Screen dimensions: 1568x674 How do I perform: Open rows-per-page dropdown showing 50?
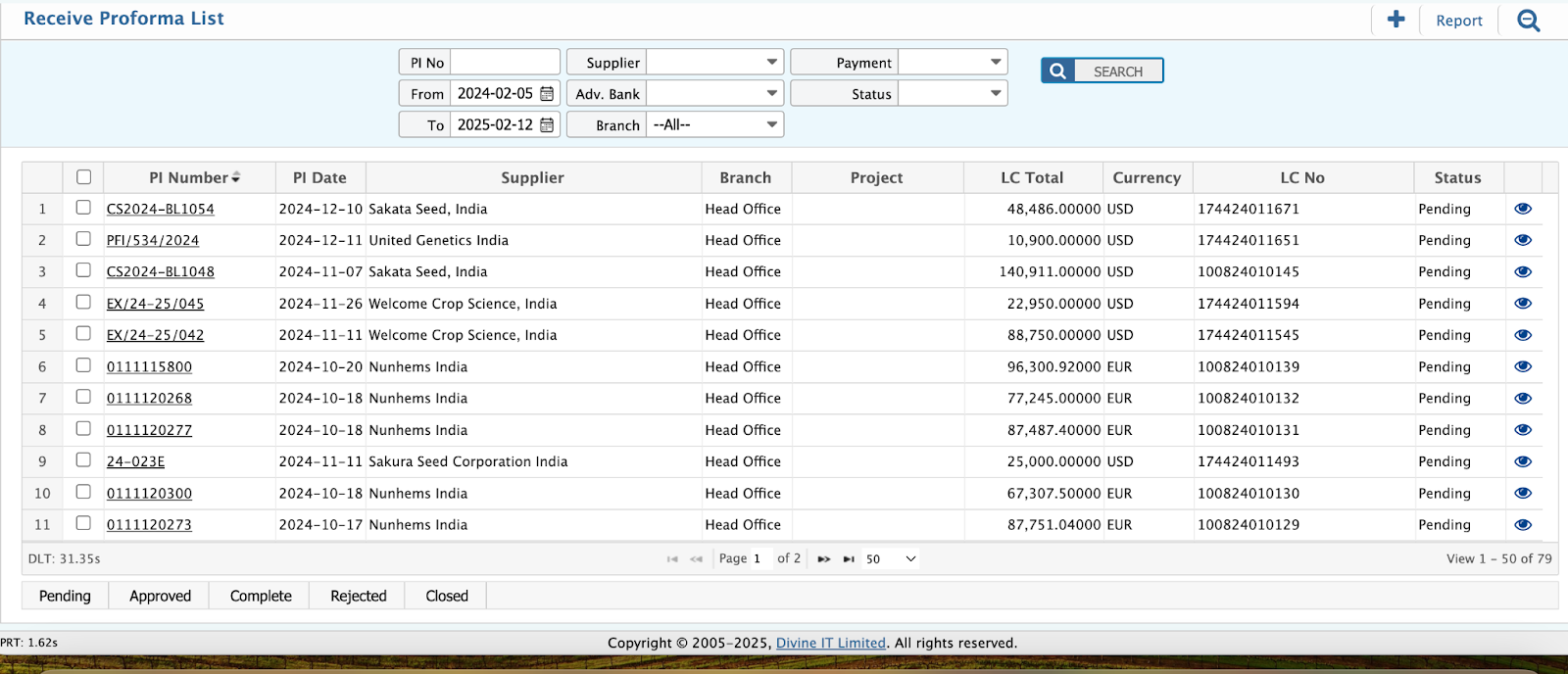point(891,559)
